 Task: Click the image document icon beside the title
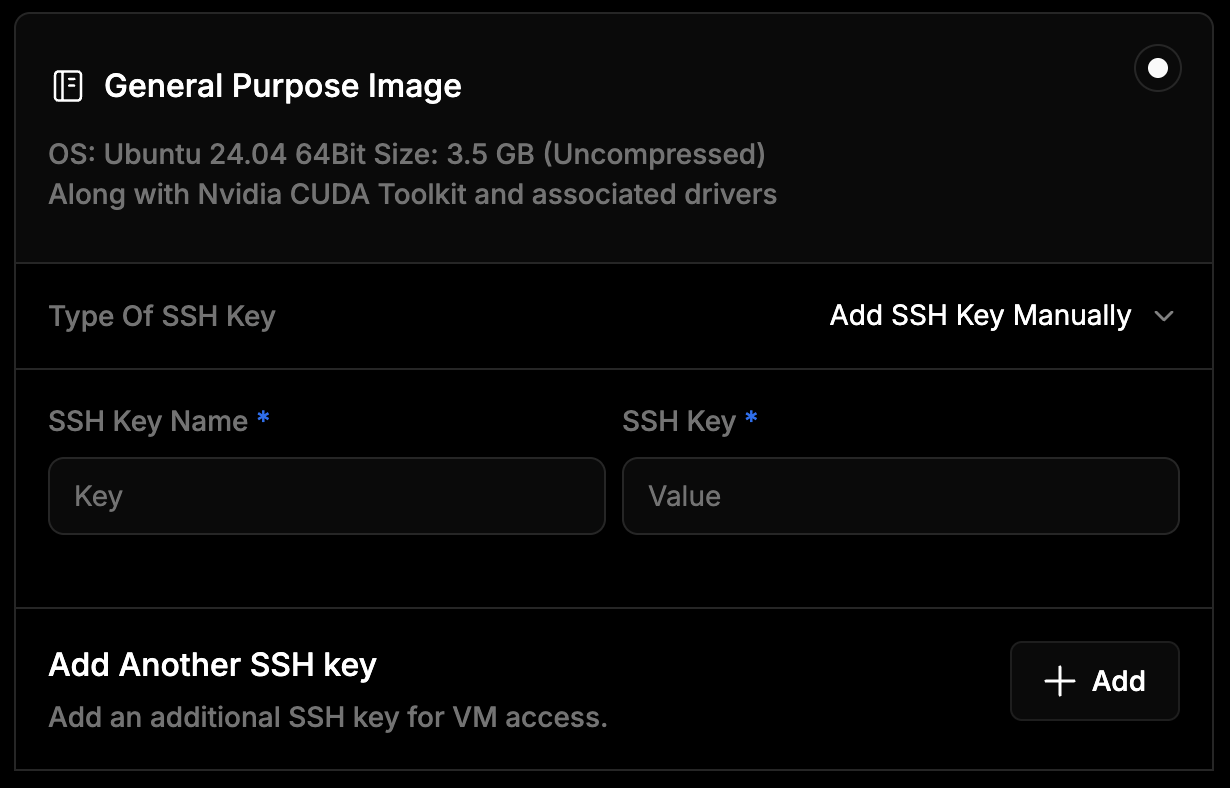click(x=68, y=86)
